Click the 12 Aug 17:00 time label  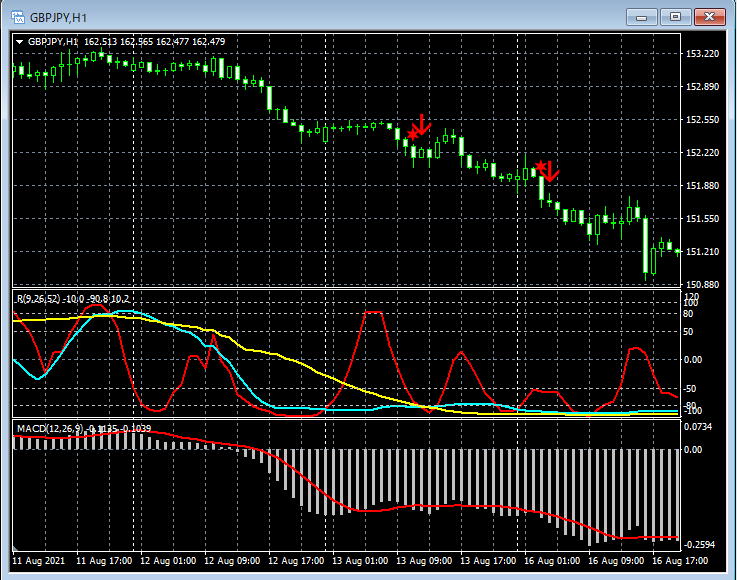tap(297, 561)
